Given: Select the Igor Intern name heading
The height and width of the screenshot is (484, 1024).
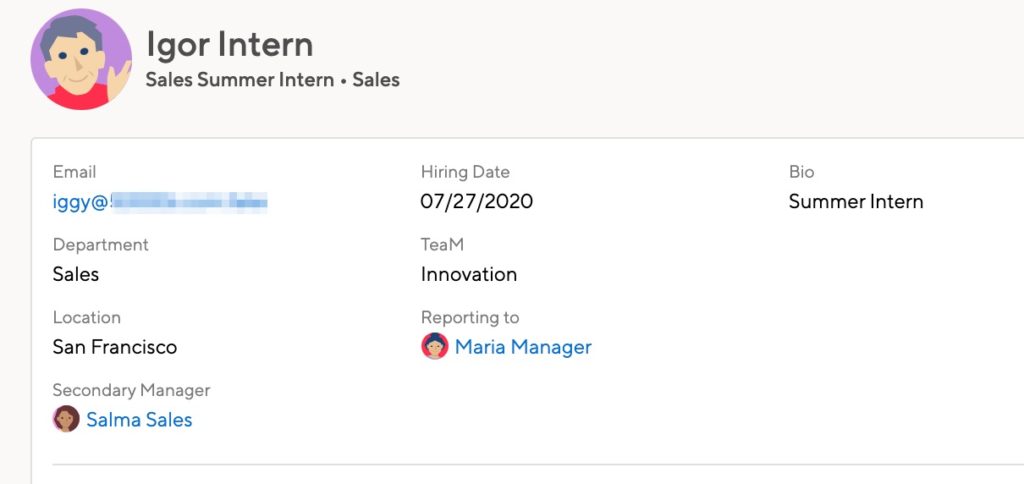Looking at the screenshot, I should point(229,44).
